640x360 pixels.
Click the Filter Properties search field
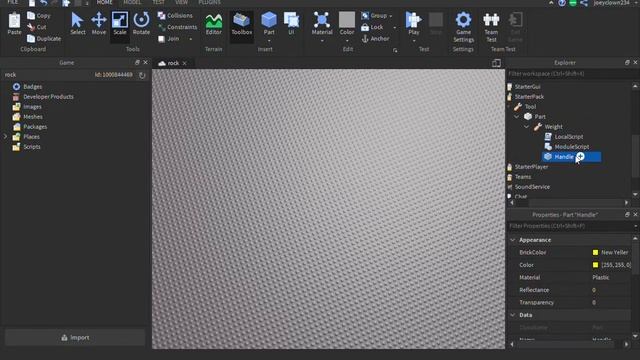point(570,226)
